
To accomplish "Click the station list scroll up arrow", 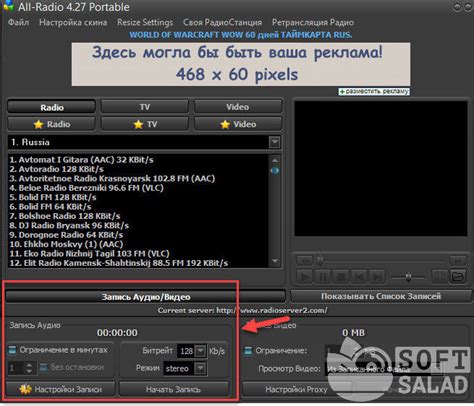I will click(x=275, y=160).
